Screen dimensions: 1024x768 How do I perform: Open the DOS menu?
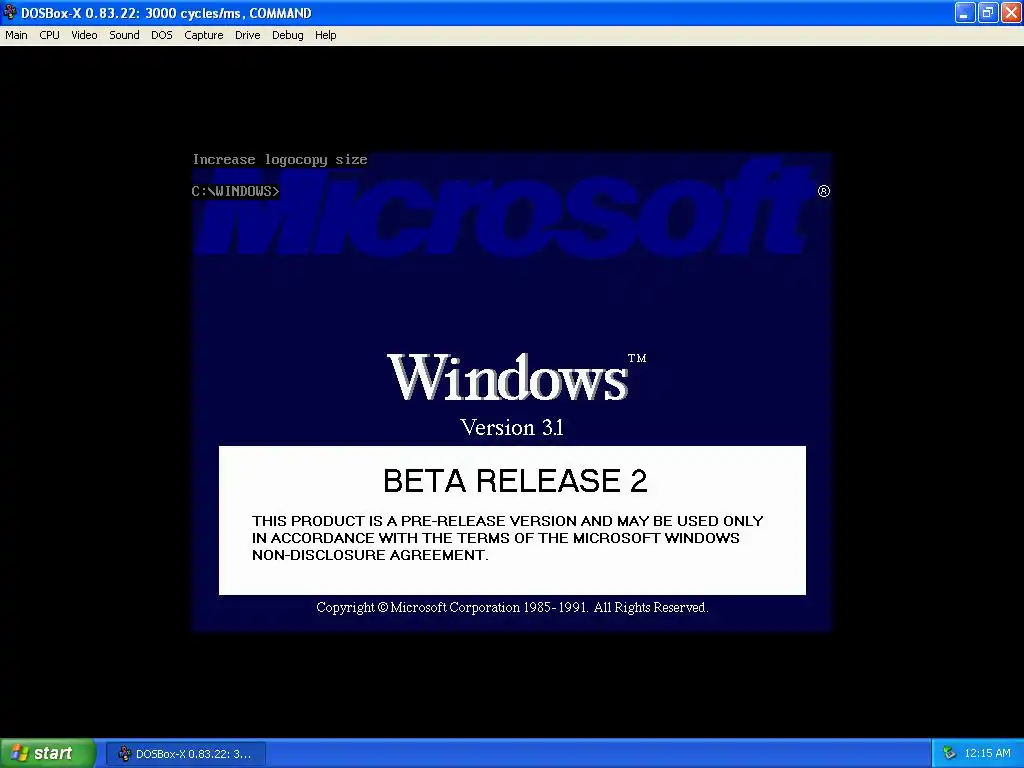click(162, 35)
